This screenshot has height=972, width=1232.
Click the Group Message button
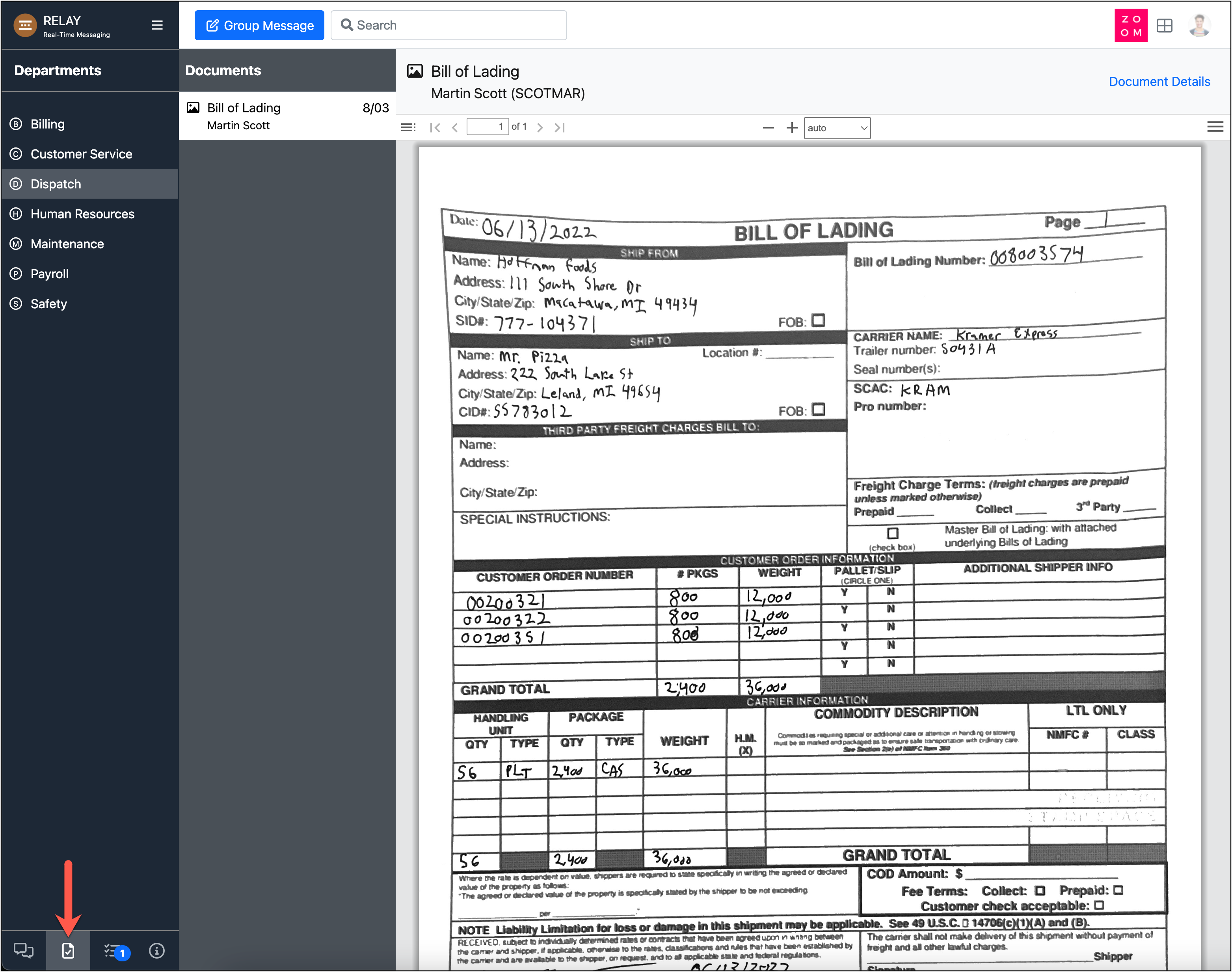[259, 25]
